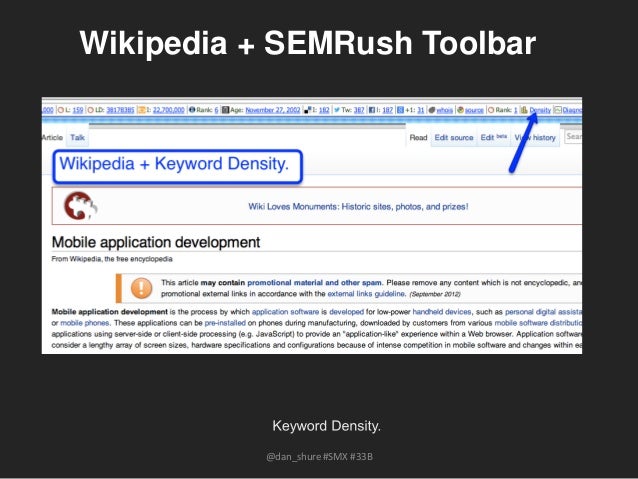
Task: Select the Edit beta tab
Action: point(494,138)
